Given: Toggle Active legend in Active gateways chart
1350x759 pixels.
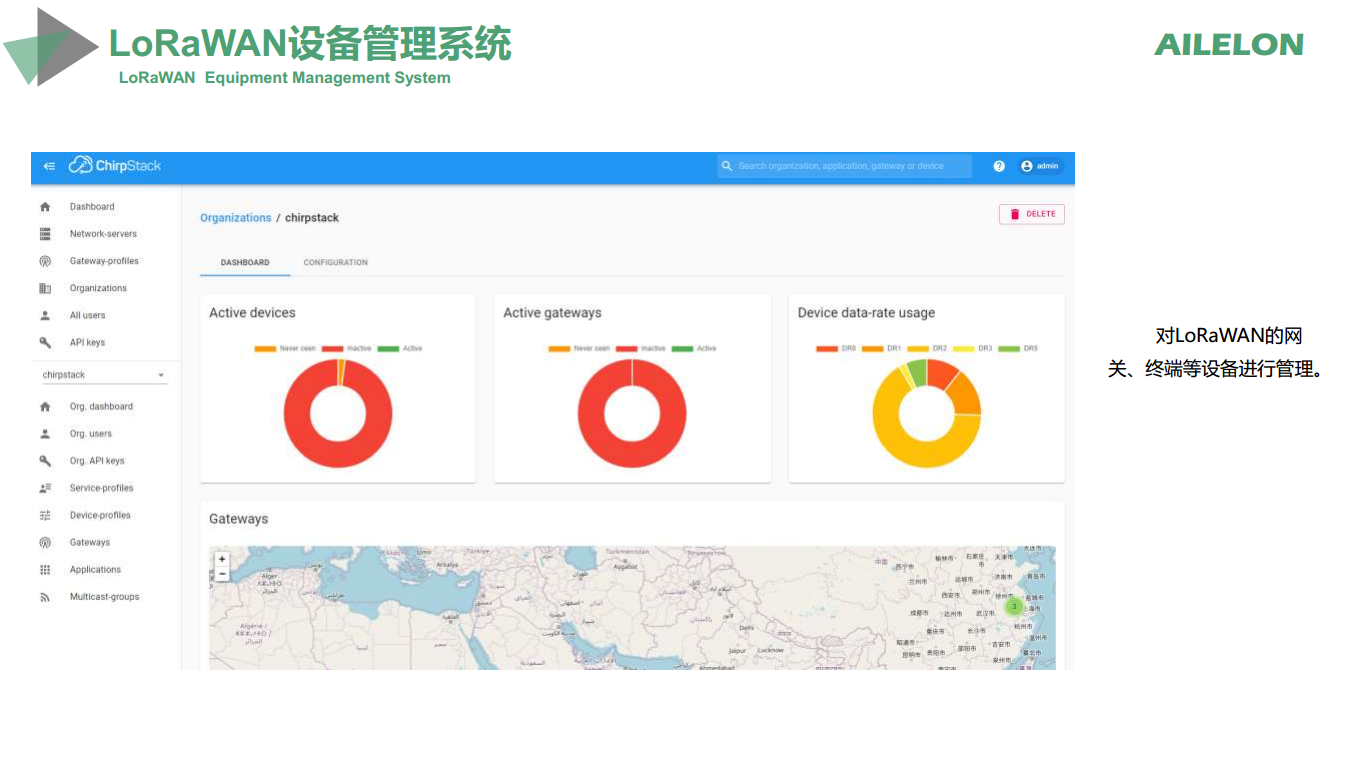Looking at the screenshot, I should click(x=695, y=349).
